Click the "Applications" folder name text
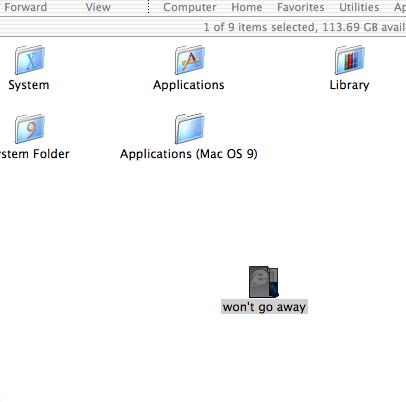This screenshot has height=402, width=406. click(189, 85)
